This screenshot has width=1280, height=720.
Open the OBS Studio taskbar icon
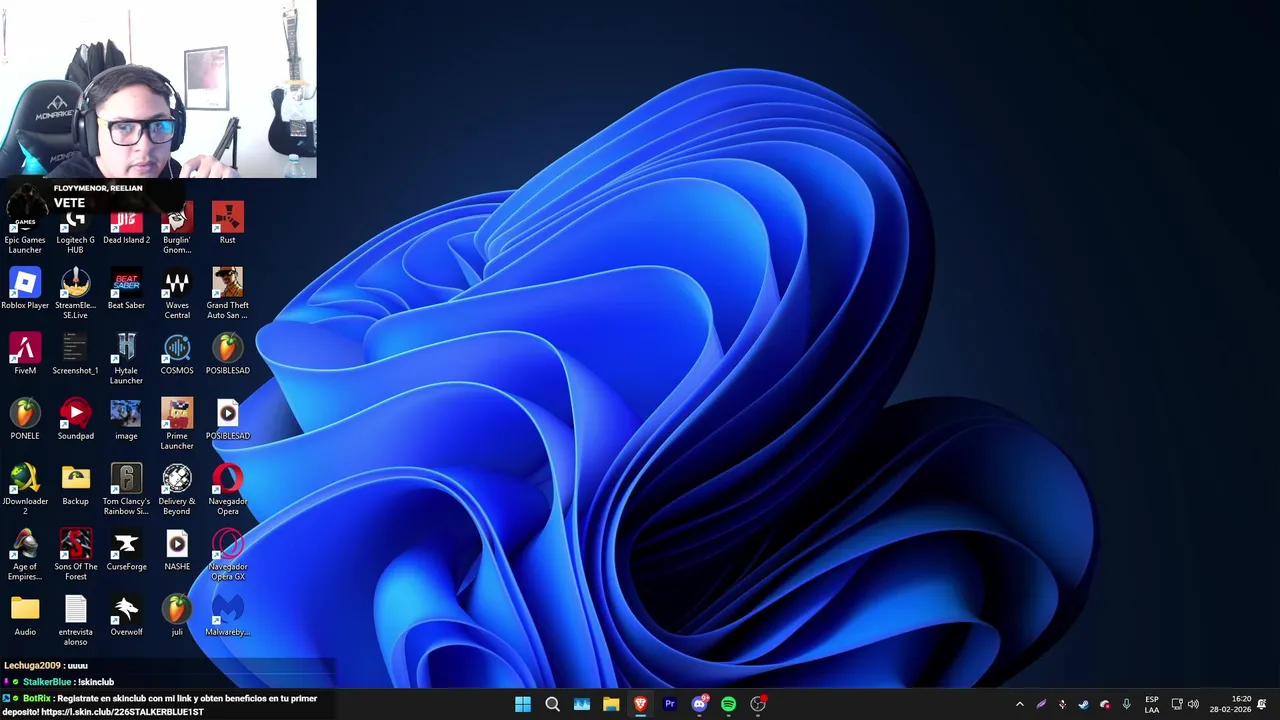pyautogui.click(x=758, y=704)
